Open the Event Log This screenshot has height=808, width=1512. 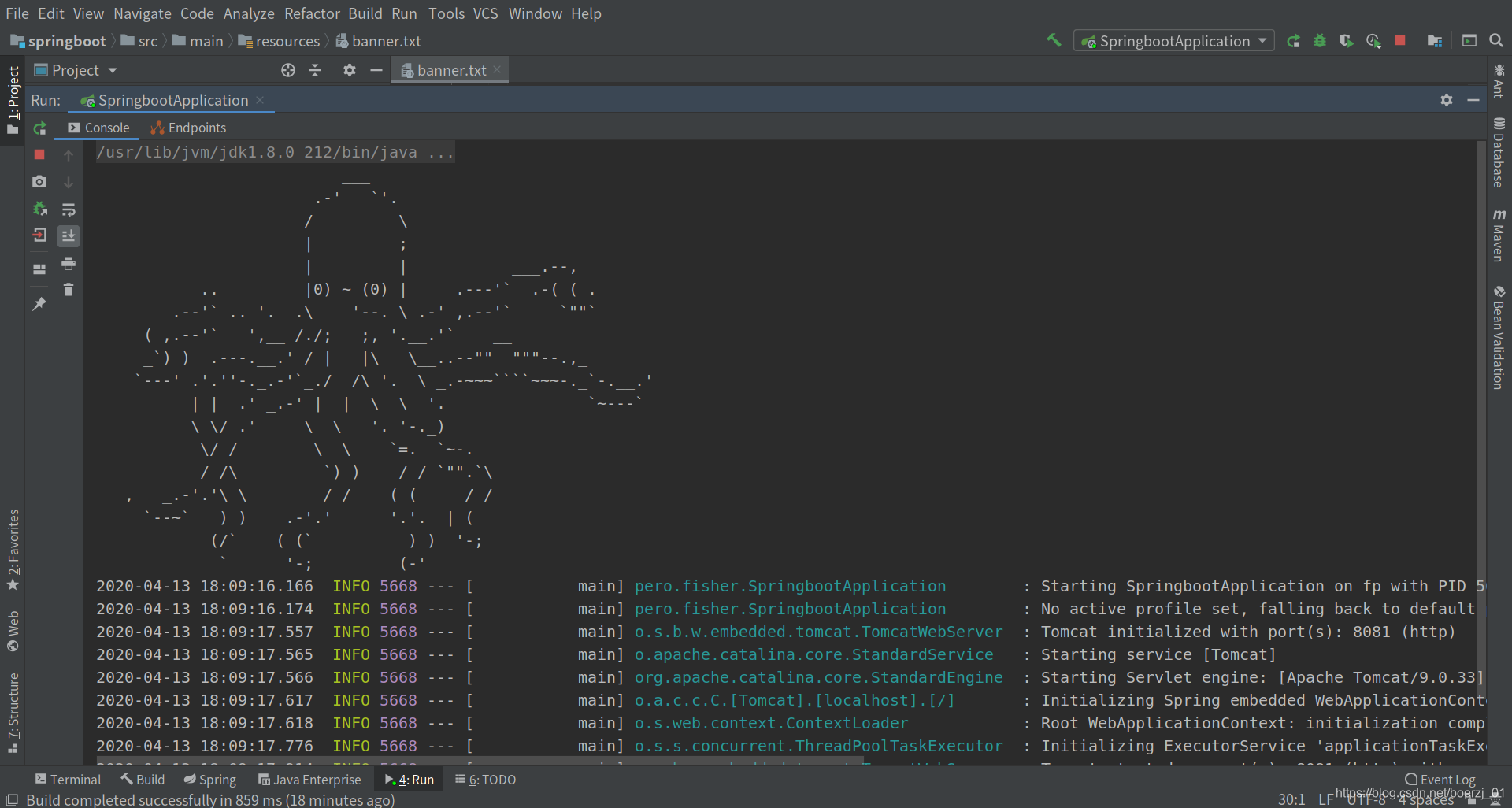pyautogui.click(x=1440, y=780)
